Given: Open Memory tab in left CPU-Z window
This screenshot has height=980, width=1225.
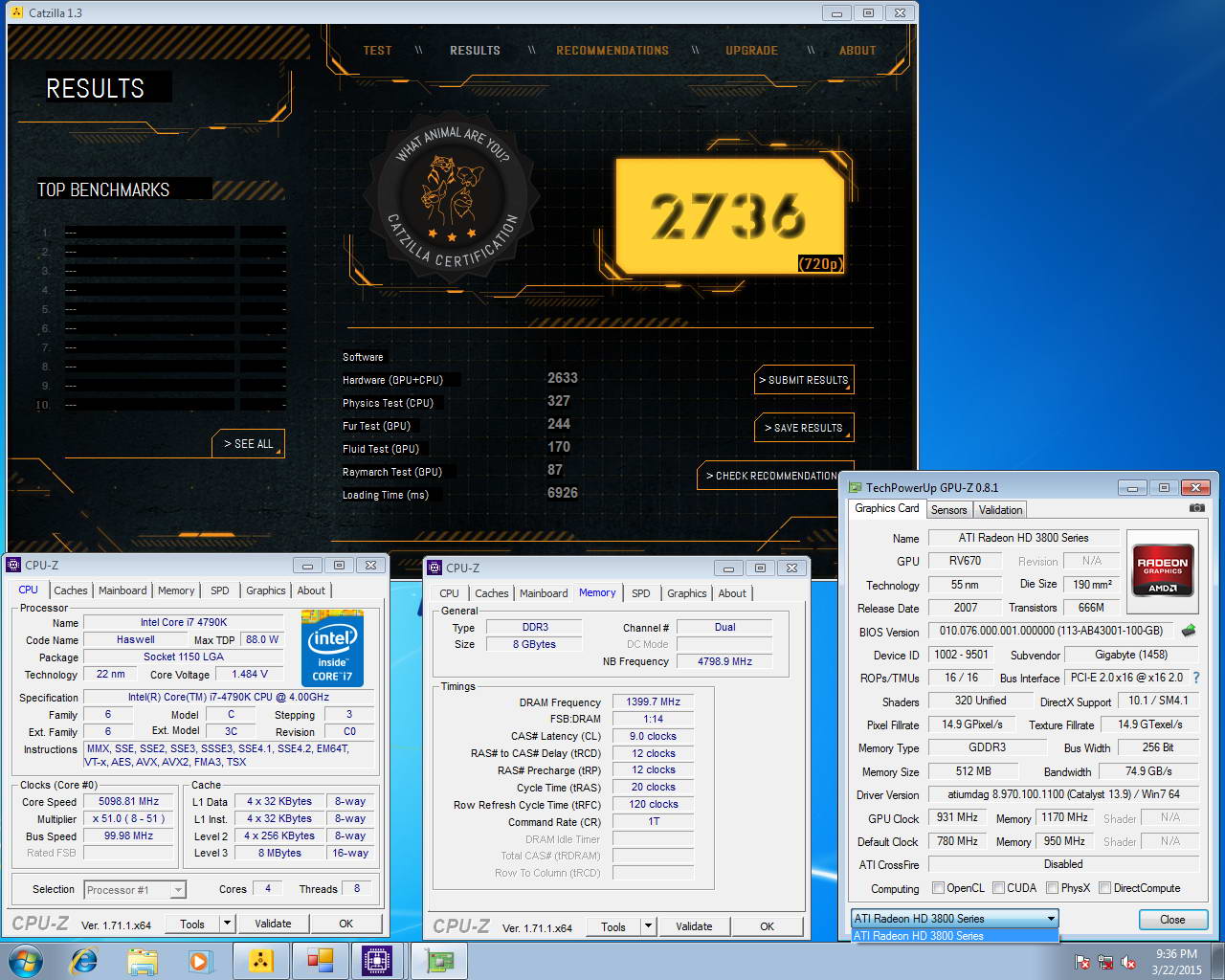Looking at the screenshot, I should (x=176, y=590).
